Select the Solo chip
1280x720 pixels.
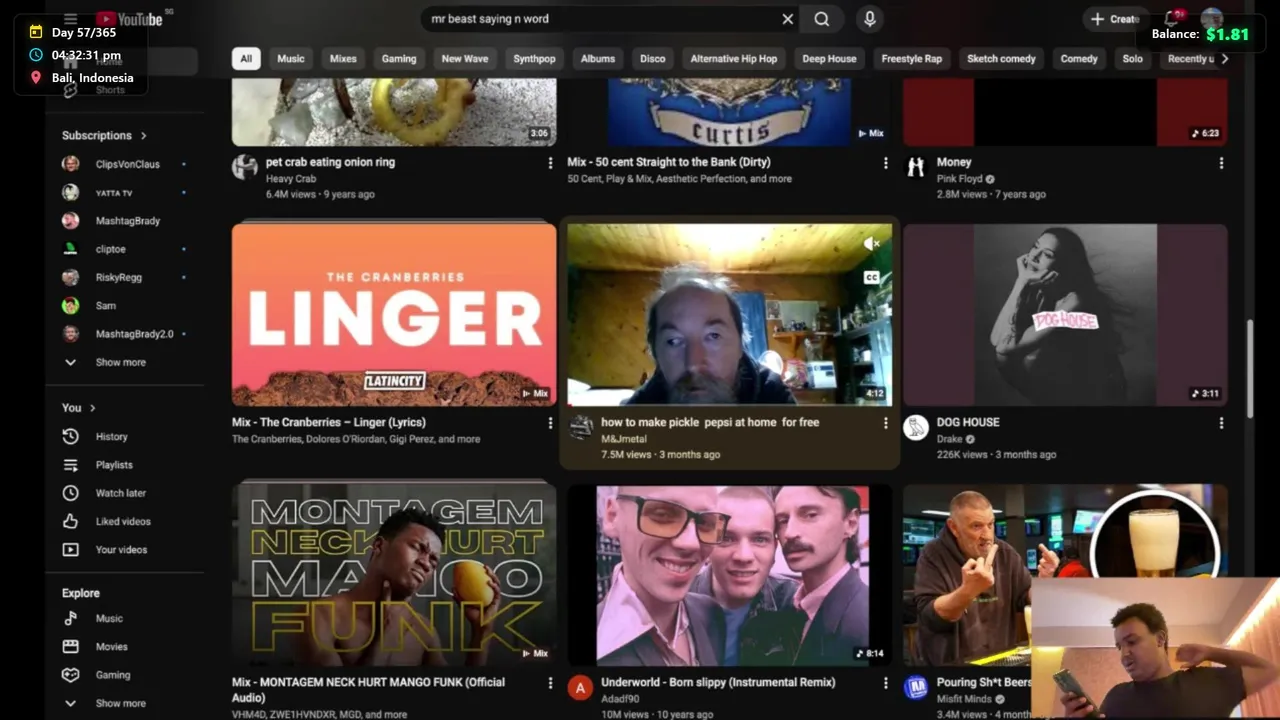click(x=1132, y=59)
